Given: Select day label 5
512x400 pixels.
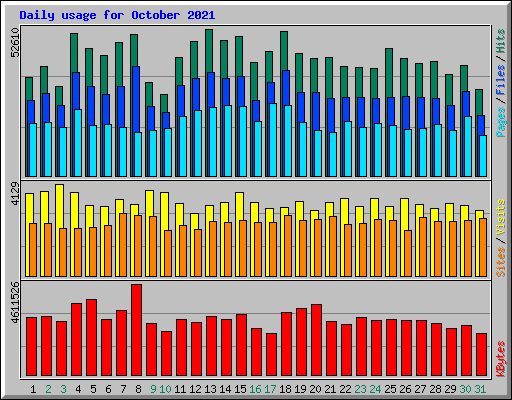Looking at the screenshot, I should pos(93,389).
